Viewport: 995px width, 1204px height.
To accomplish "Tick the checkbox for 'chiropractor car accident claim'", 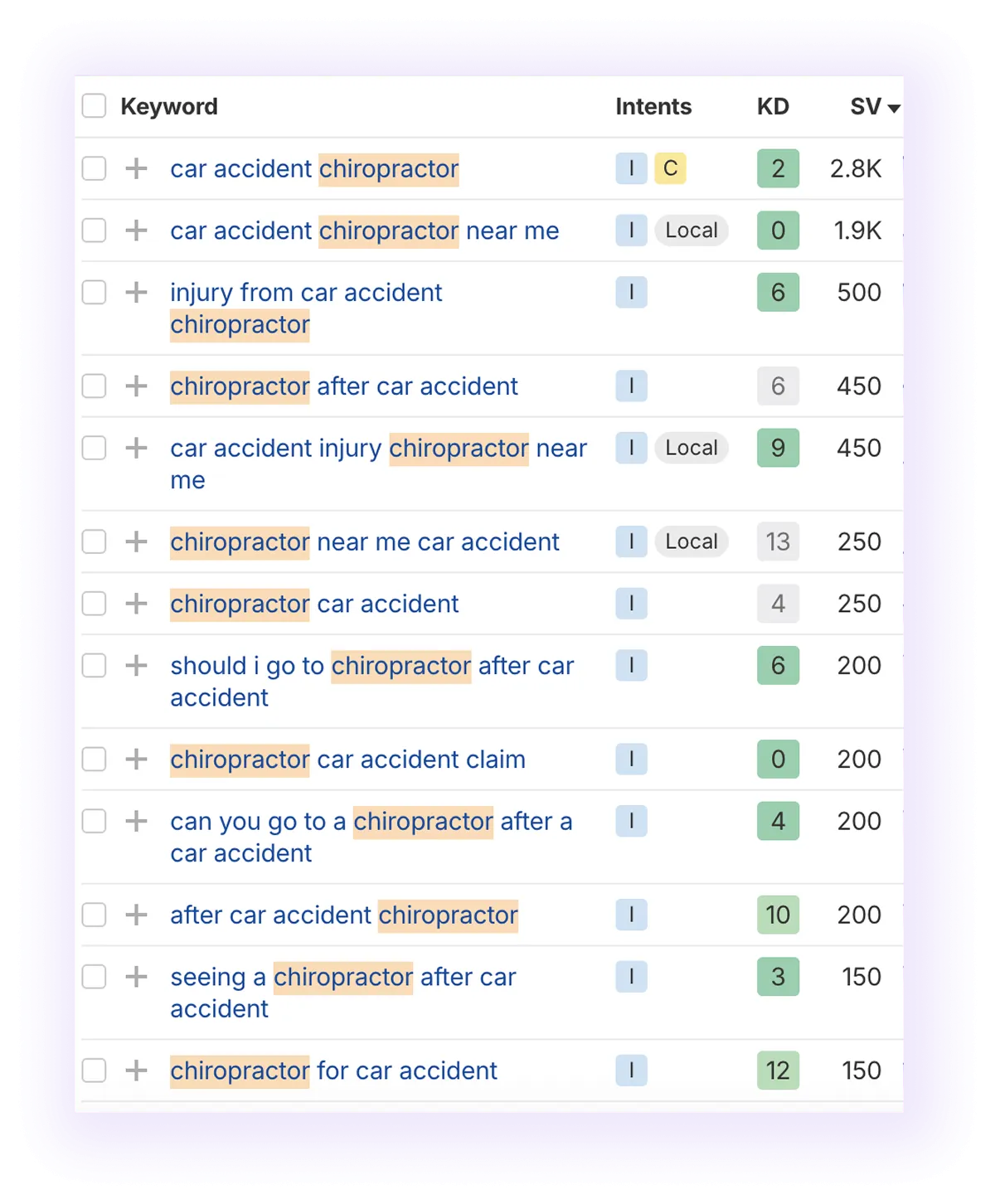I will tap(94, 759).
